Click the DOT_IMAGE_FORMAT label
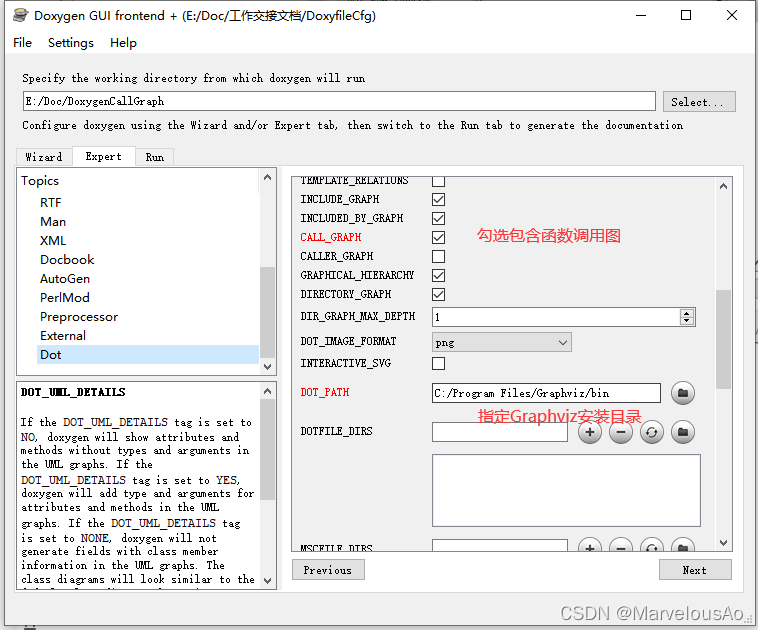This screenshot has height=630, width=758. pos(349,341)
